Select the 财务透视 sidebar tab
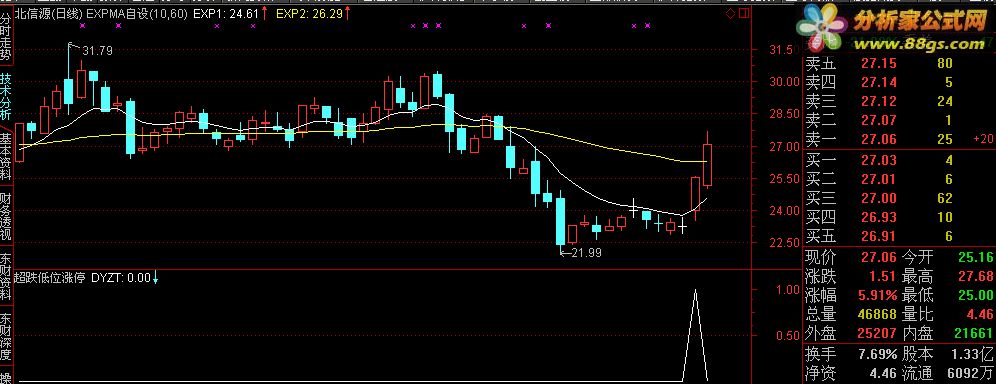Screen dimensions: 996x384 pyautogui.click(x=6, y=216)
